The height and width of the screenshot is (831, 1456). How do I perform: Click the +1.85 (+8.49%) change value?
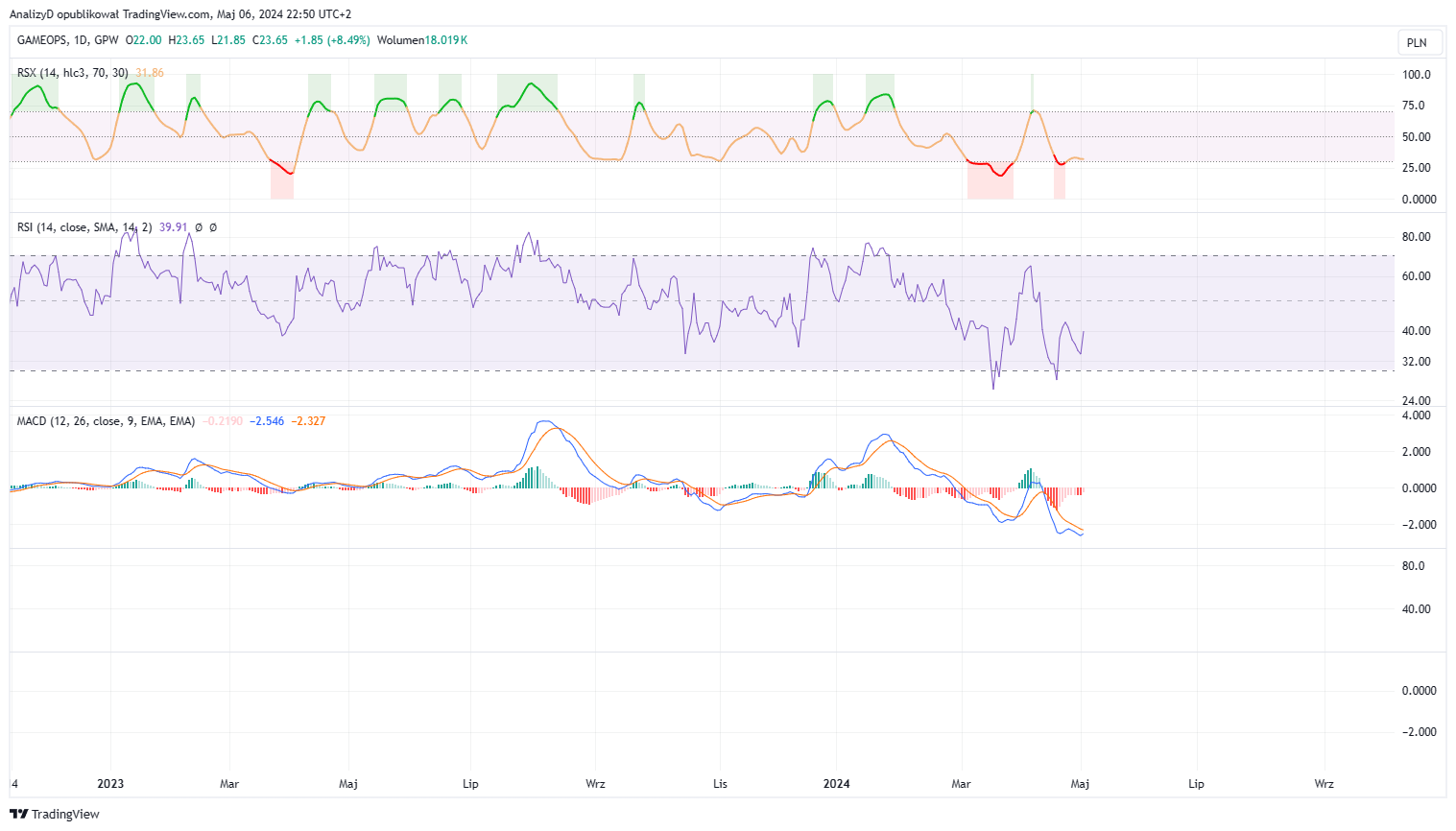point(332,40)
